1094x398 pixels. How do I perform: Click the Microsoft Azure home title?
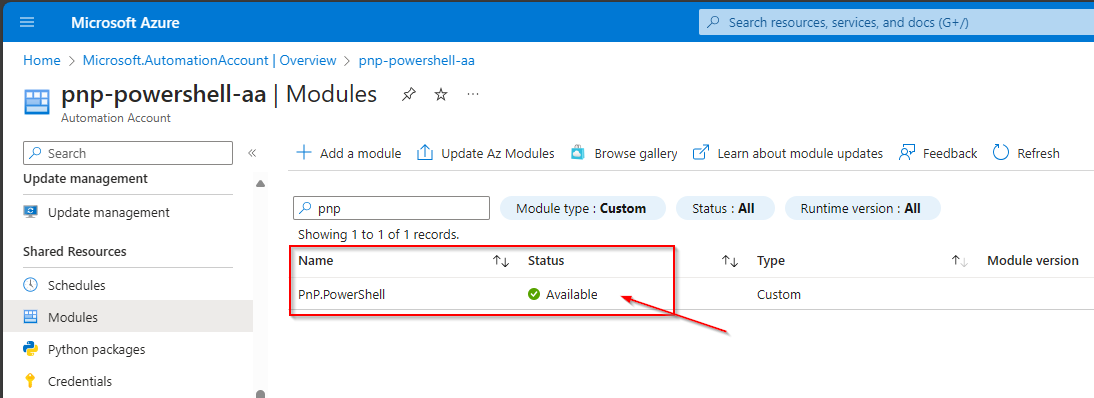pyautogui.click(x=125, y=22)
